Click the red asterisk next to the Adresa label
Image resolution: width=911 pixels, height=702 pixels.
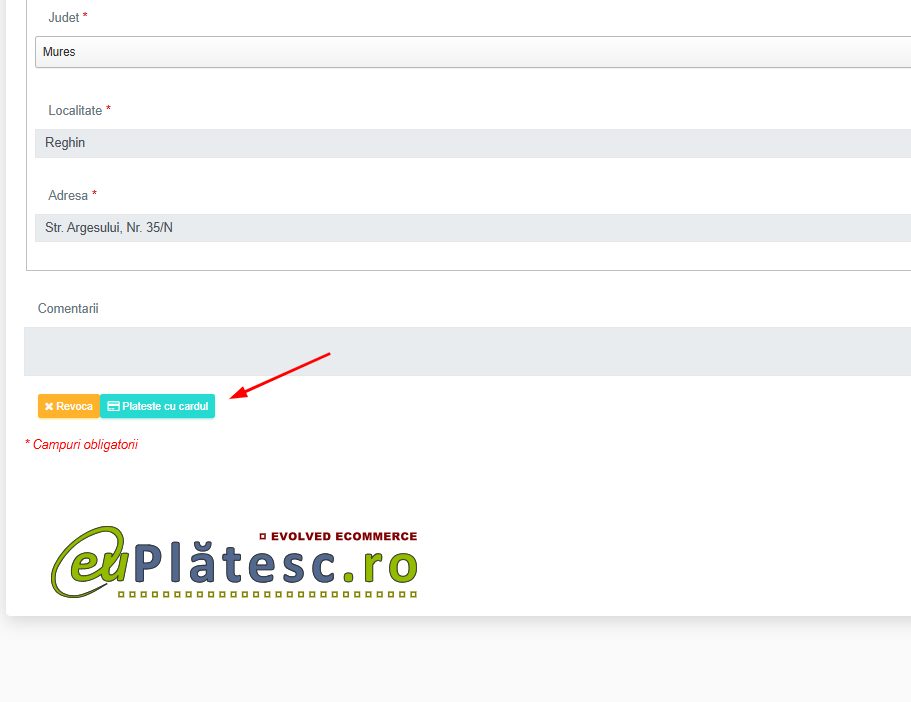point(94,194)
